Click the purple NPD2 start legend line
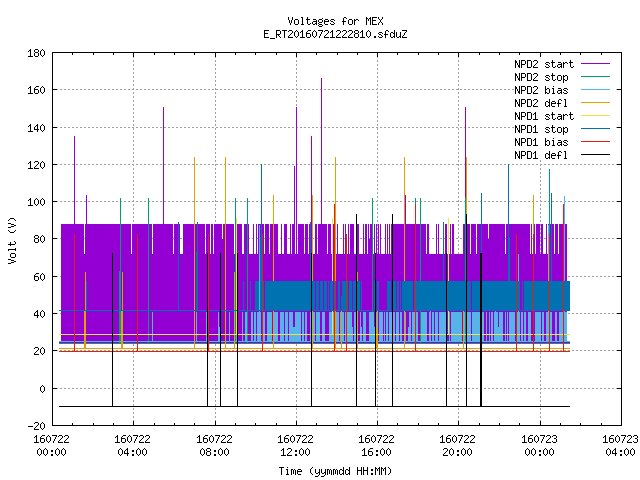Screen dimensions: 640x480 pyautogui.click(x=595, y=64)
